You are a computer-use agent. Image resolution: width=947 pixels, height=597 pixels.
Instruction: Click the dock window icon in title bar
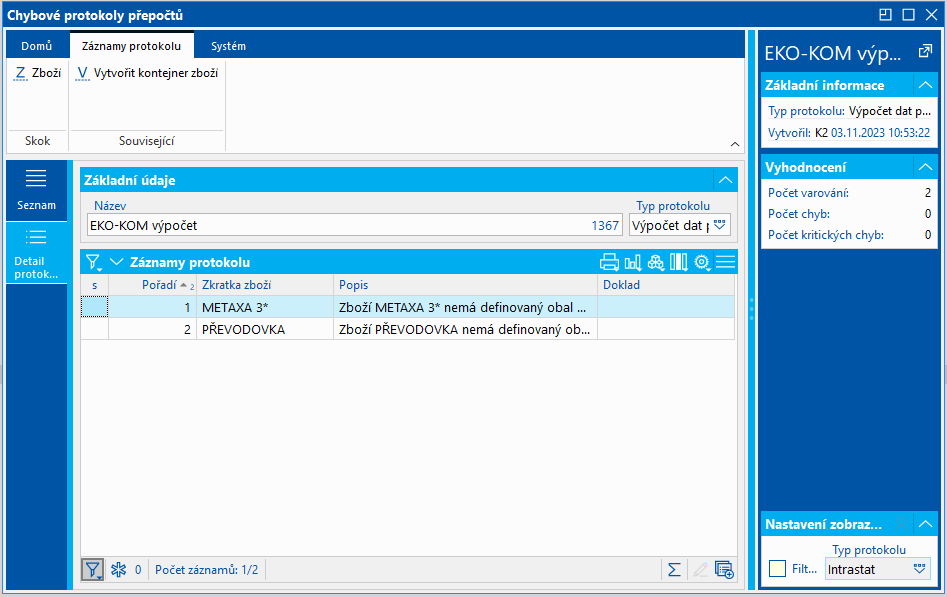pyautogui.click(x=885, y=15)
